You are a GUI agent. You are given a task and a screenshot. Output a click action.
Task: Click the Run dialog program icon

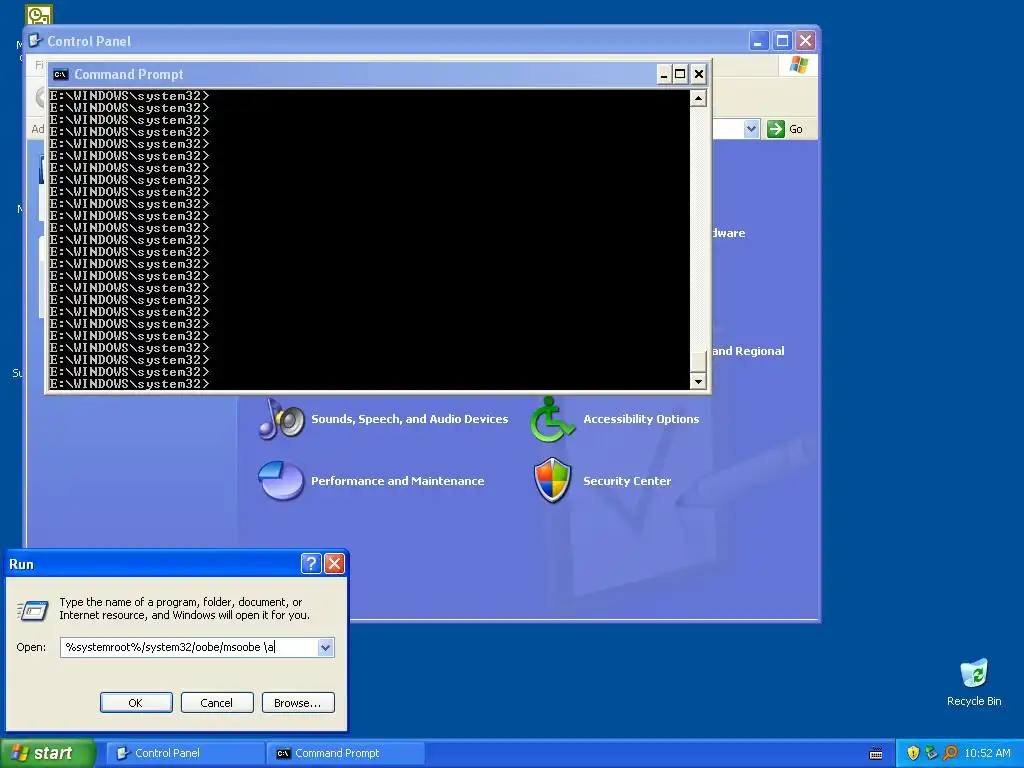[x=33, y=611]
